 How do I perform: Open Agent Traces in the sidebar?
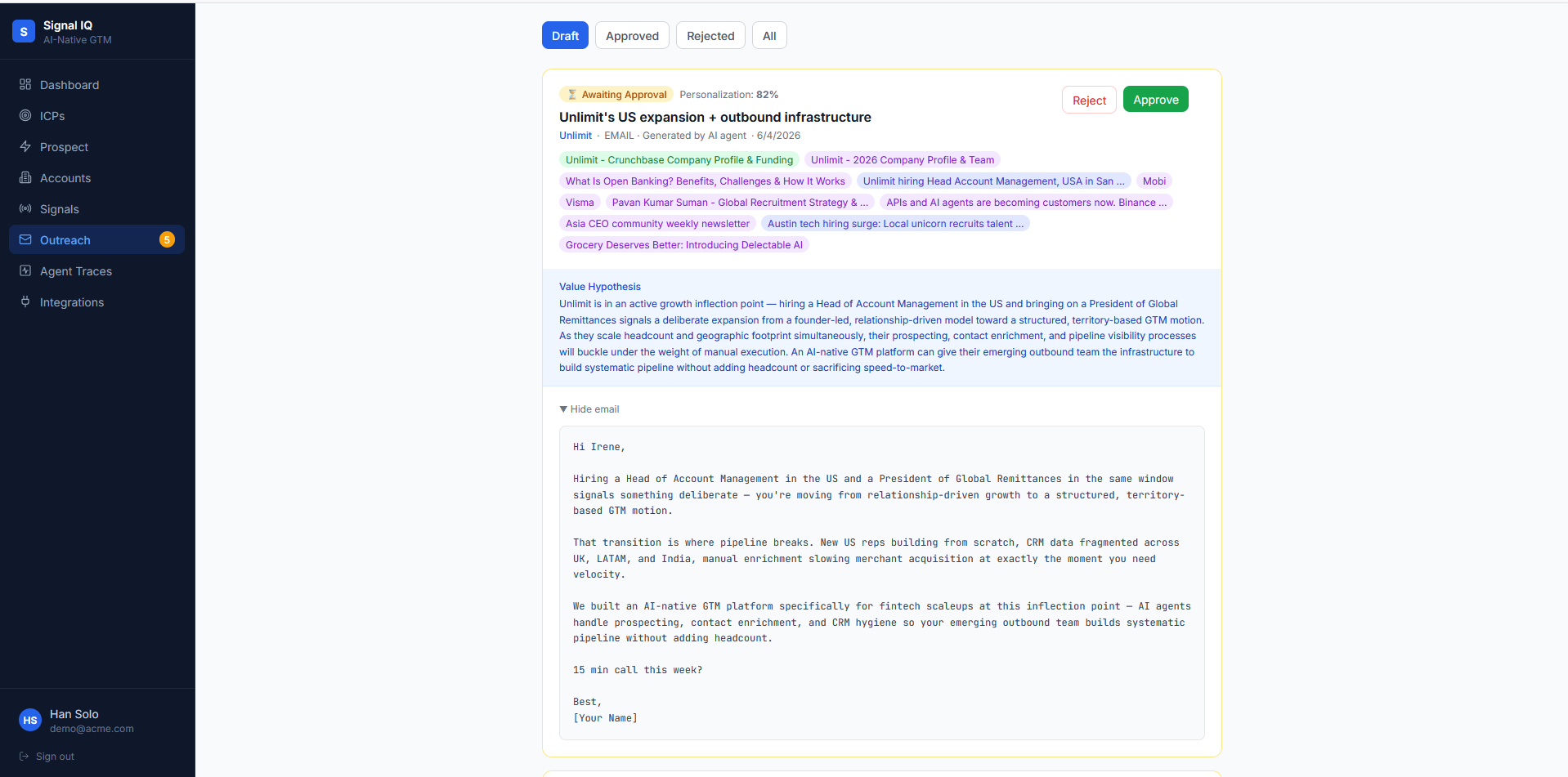pyautogui.click(x=96, y=271)
